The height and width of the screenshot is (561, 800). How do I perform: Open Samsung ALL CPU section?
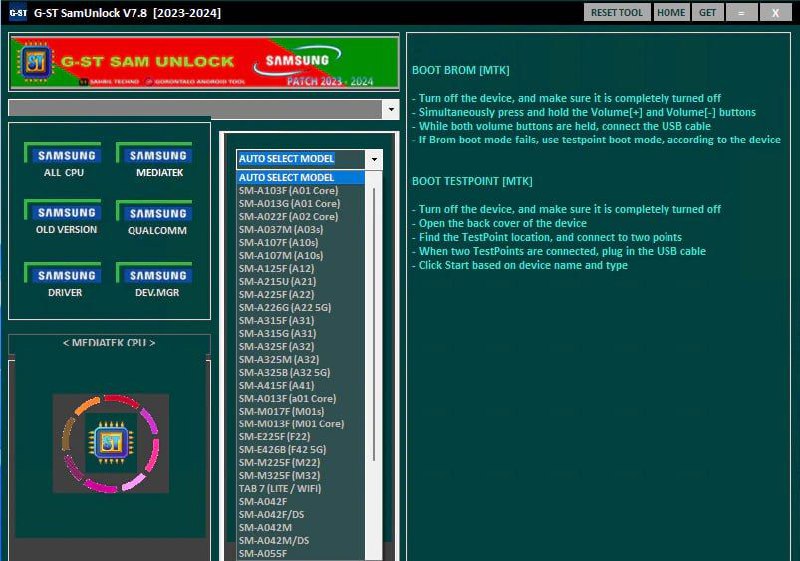pos(64,160)
